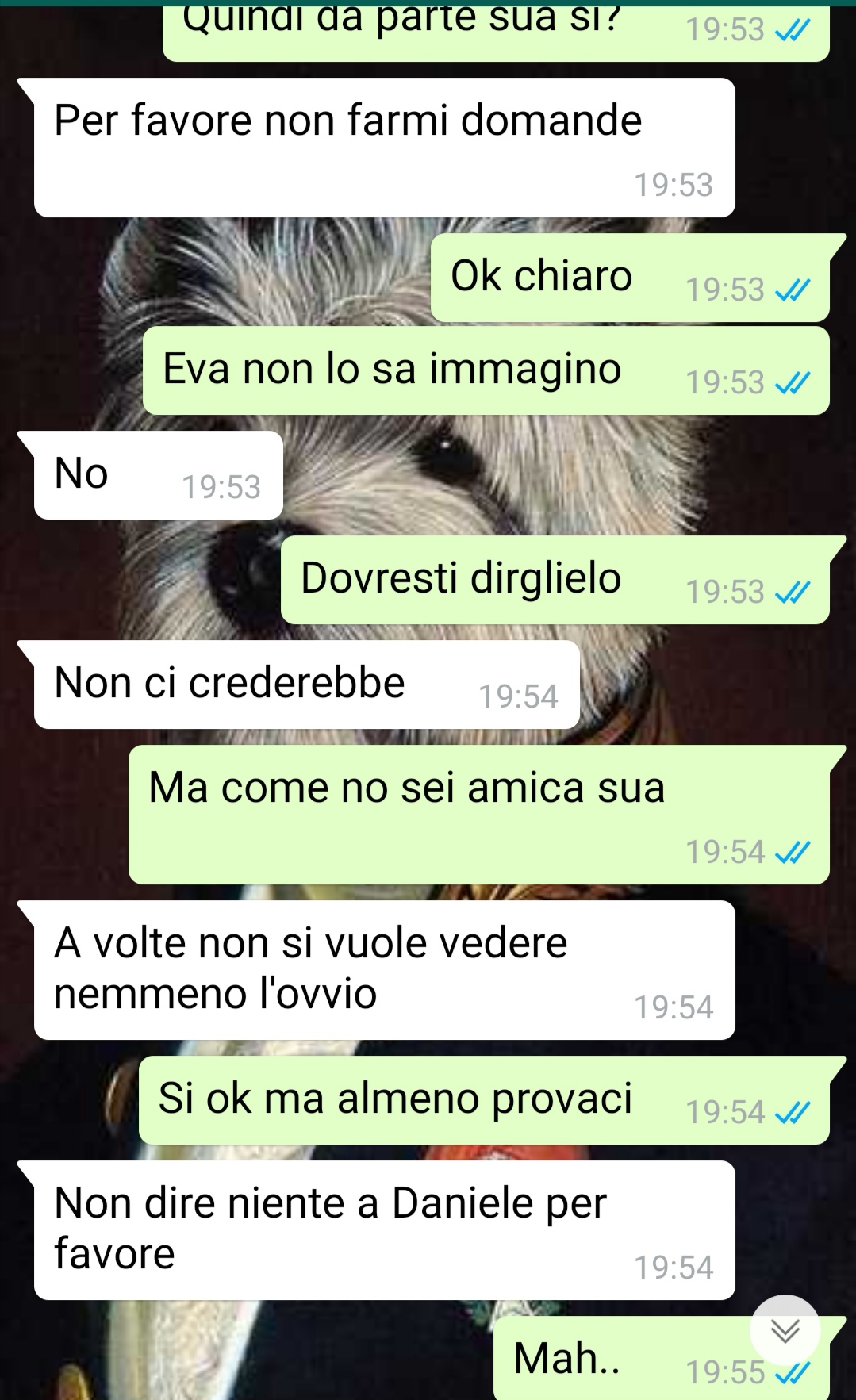Screen dimensions: 856x1400
Task: Tap 'A volte non si vuole vedere' message
Action: tap(384, 970)
